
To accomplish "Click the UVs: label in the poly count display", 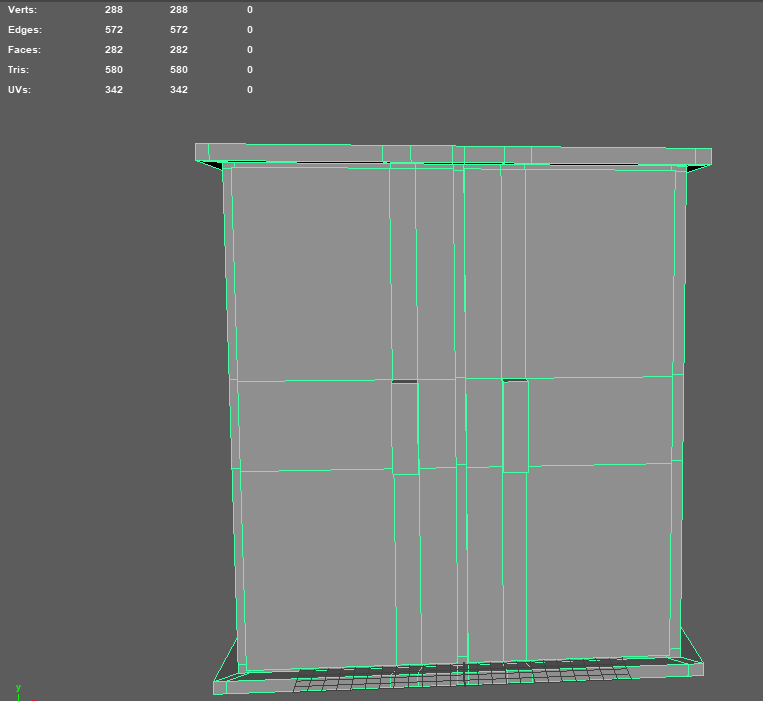I will pyautogui.click(x=19, y=90).
